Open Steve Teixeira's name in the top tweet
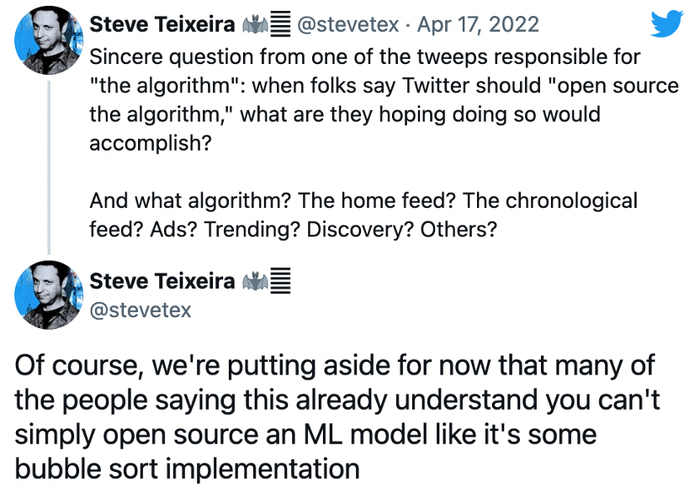700x493 pixels. pos(161,24)
